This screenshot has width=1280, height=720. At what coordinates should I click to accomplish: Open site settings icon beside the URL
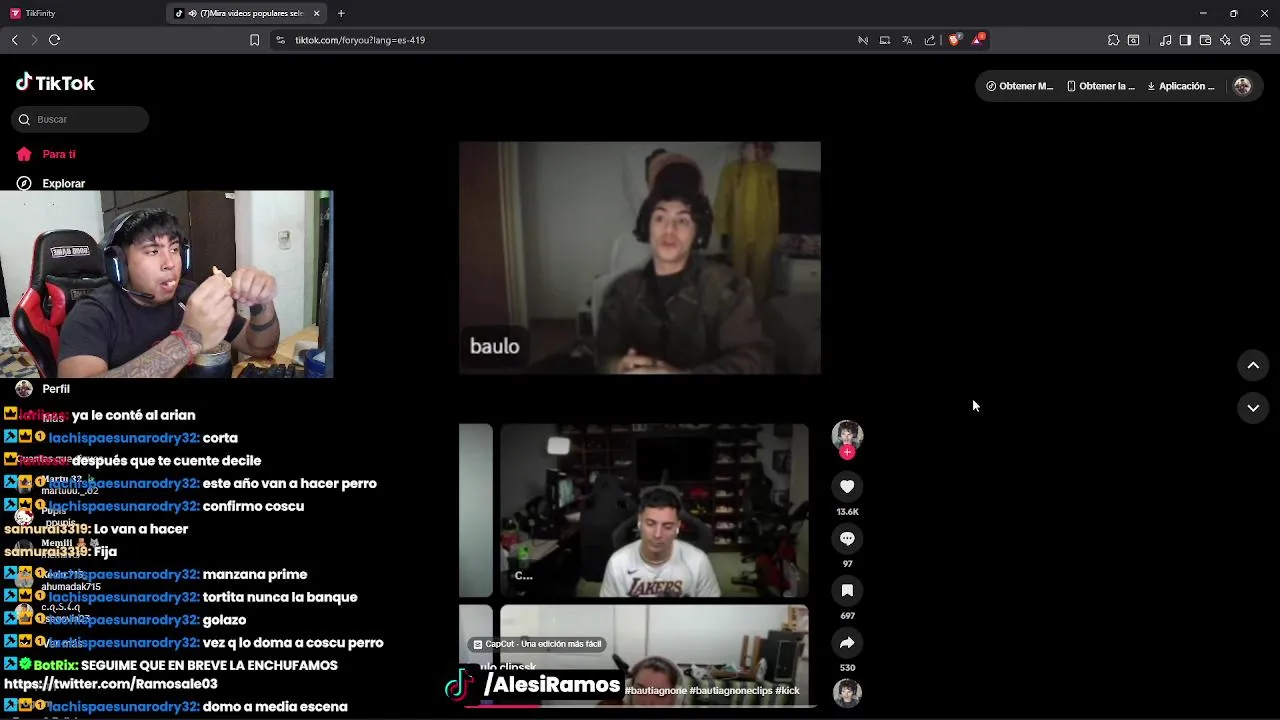[x=280, y=40]
